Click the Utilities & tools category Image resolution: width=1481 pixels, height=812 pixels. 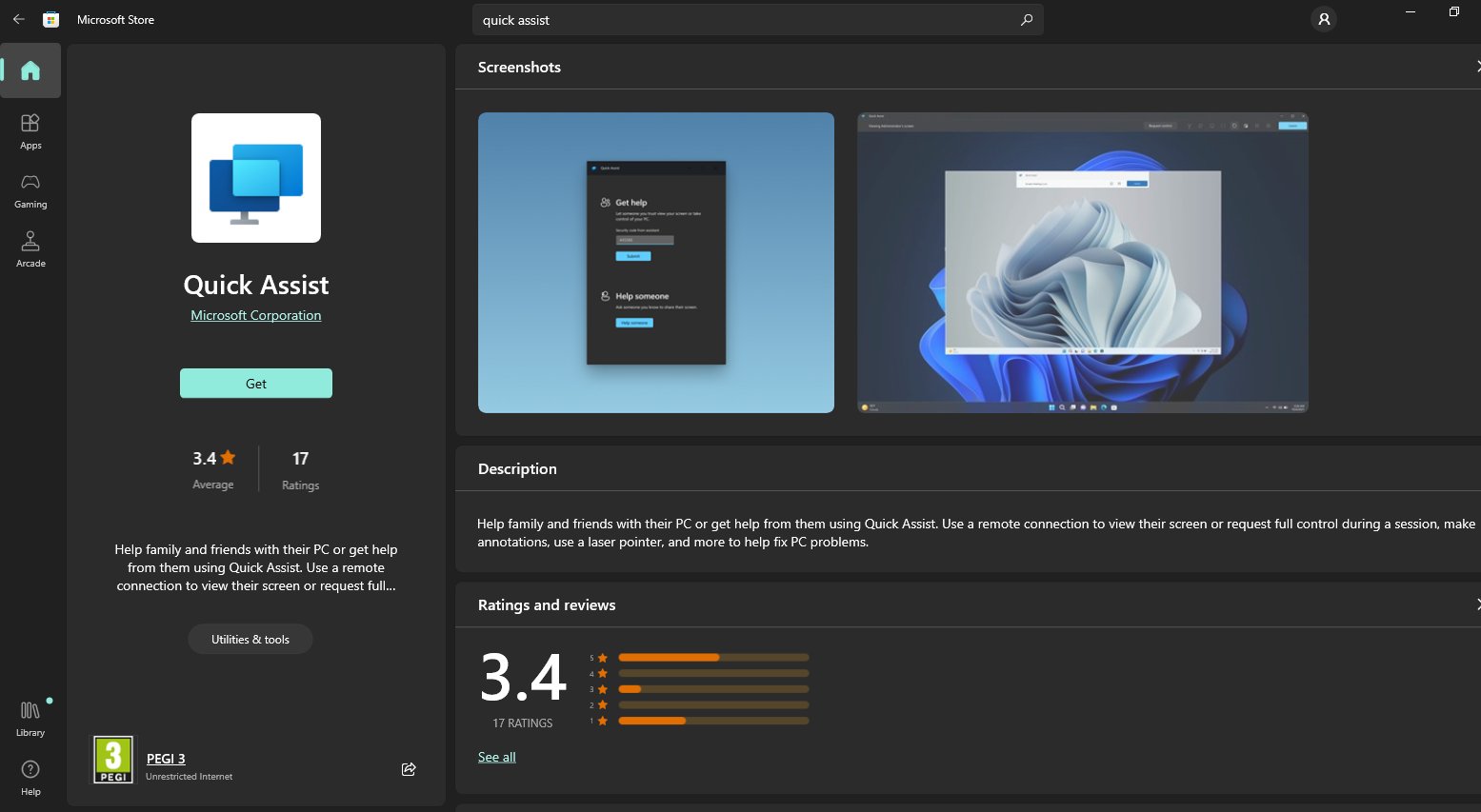click(250, 640)
